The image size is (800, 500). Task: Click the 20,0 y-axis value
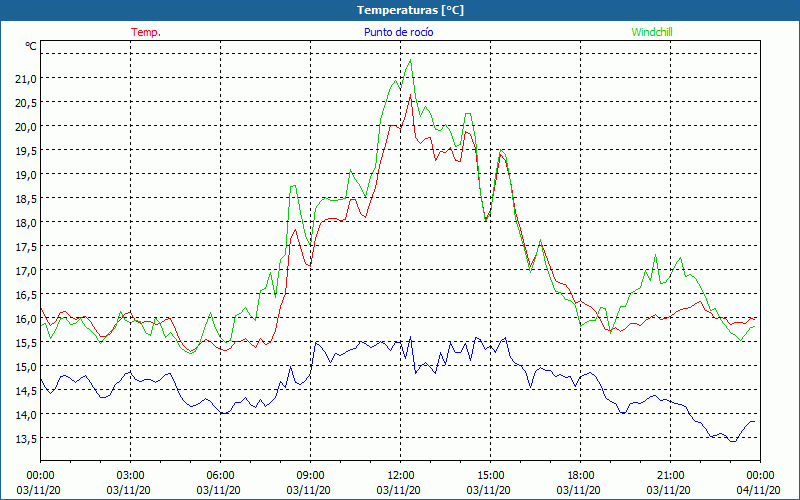tap(26, 126)
